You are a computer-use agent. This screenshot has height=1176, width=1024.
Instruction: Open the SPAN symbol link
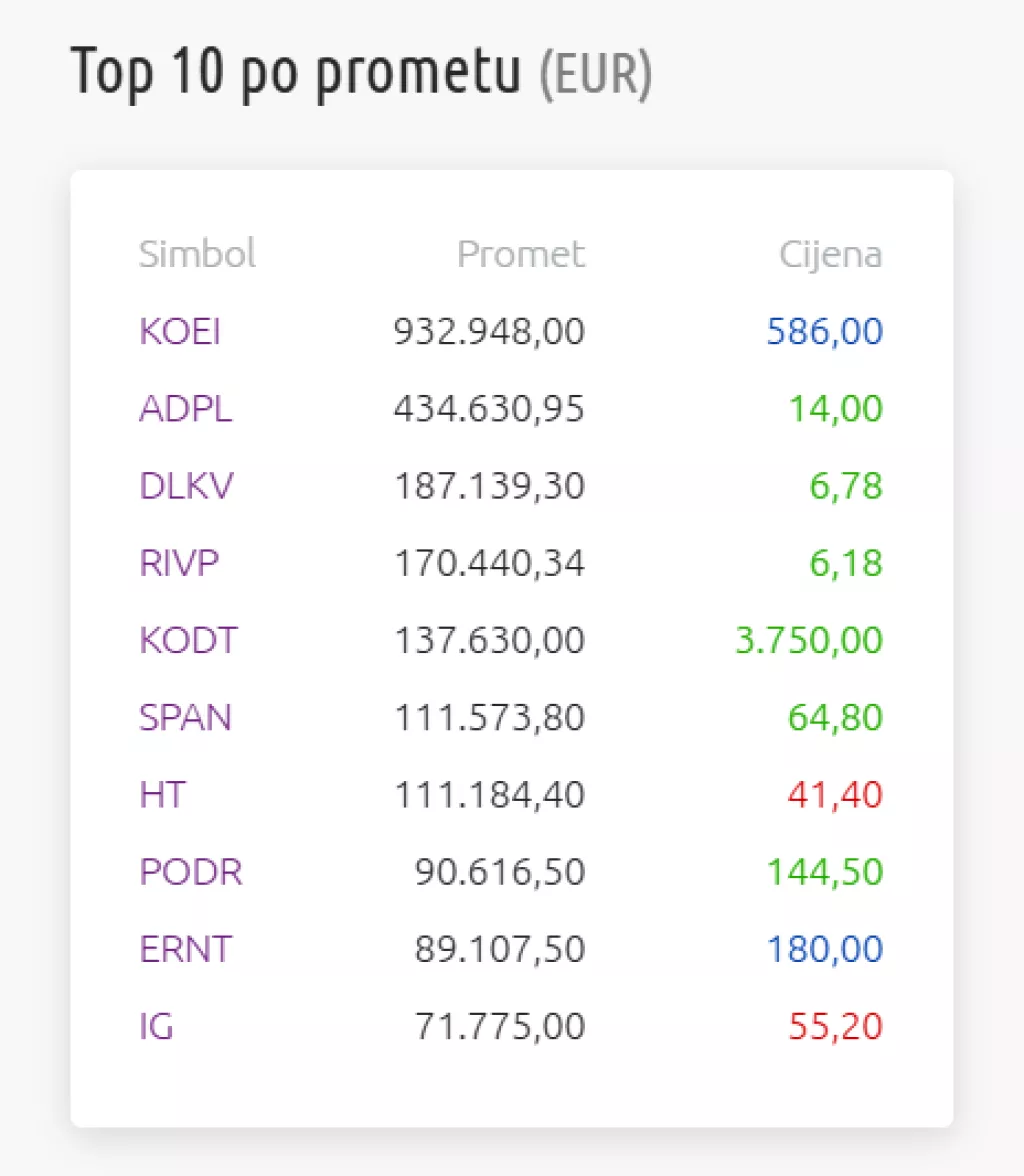click(185, 718)
